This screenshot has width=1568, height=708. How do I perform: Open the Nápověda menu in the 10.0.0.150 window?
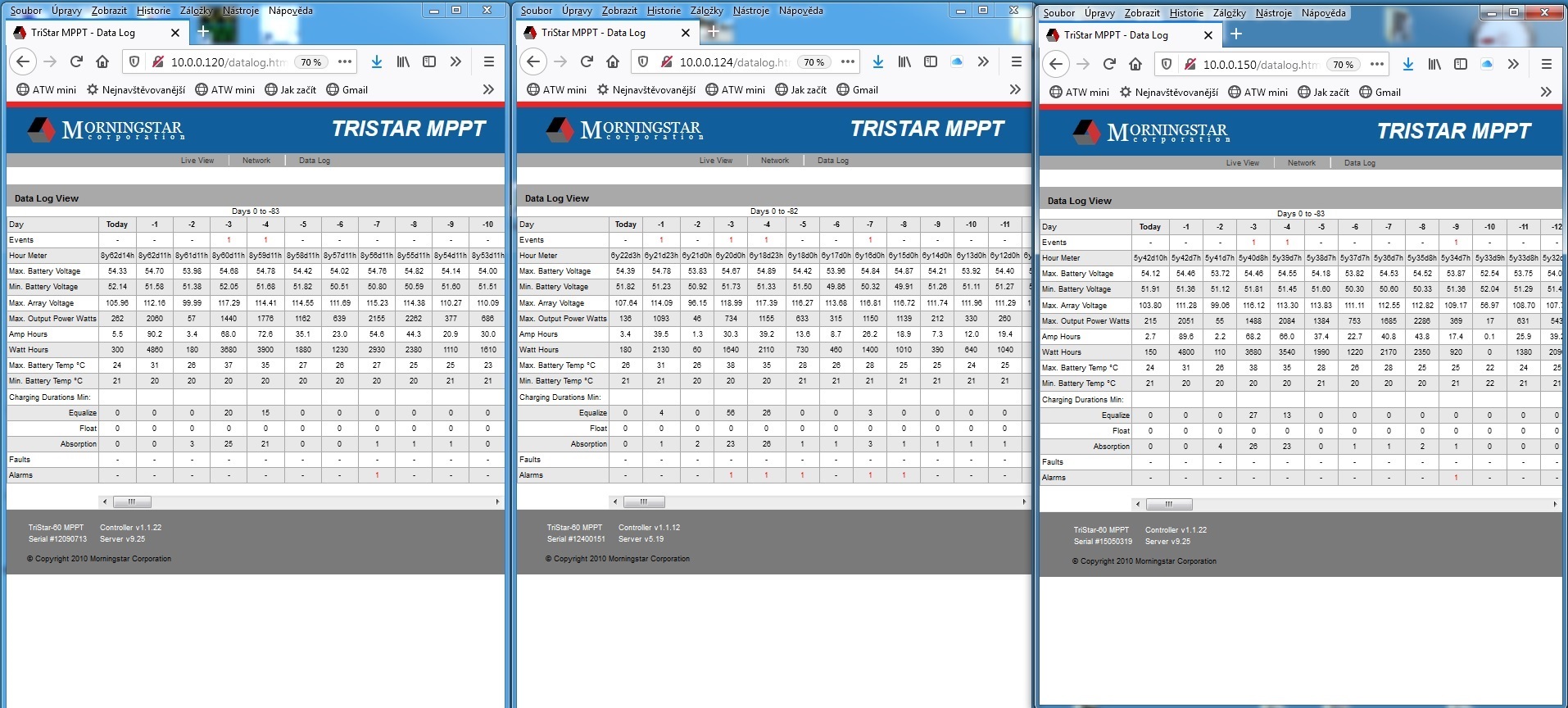(1324, 13)
